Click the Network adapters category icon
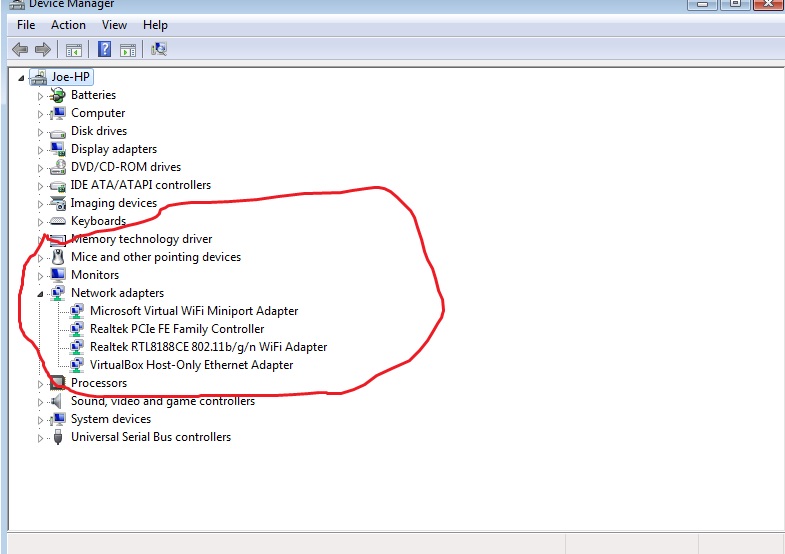 pyautogui.click(x=58, y=293)
